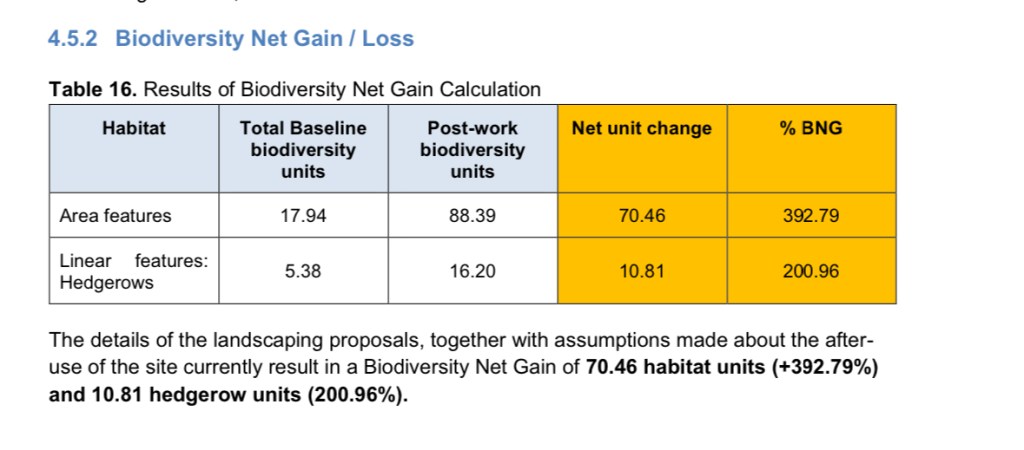Select the 'Total Baseline biodiversity units' header
The width and height of the screenshot is (1024, 450).
(x=303, y=149)
